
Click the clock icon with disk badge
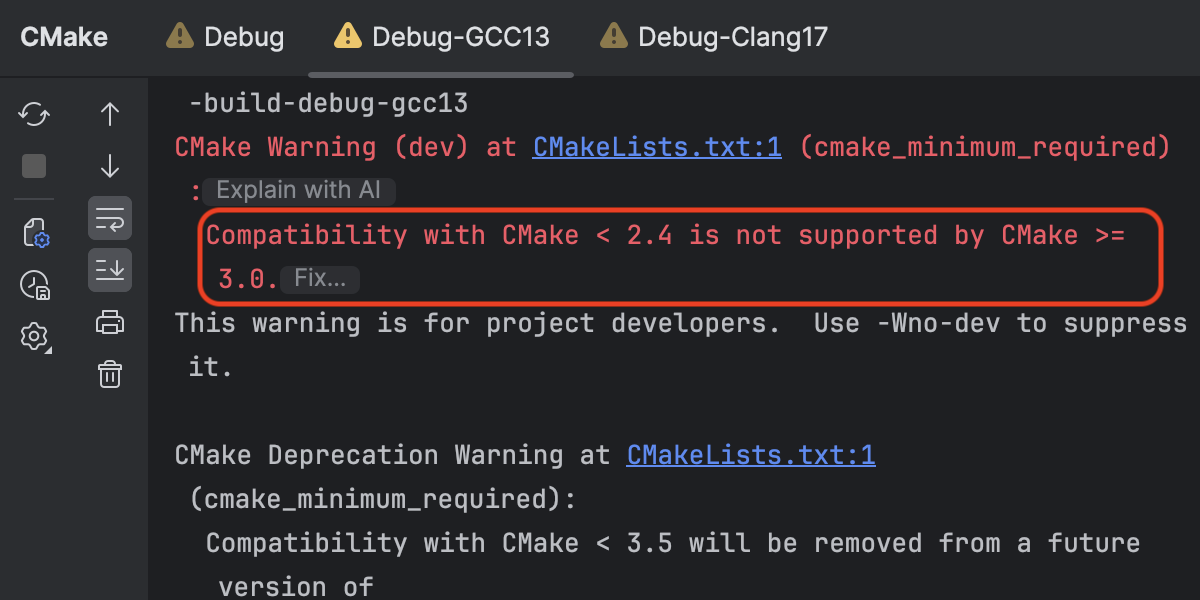click(34, 286)
